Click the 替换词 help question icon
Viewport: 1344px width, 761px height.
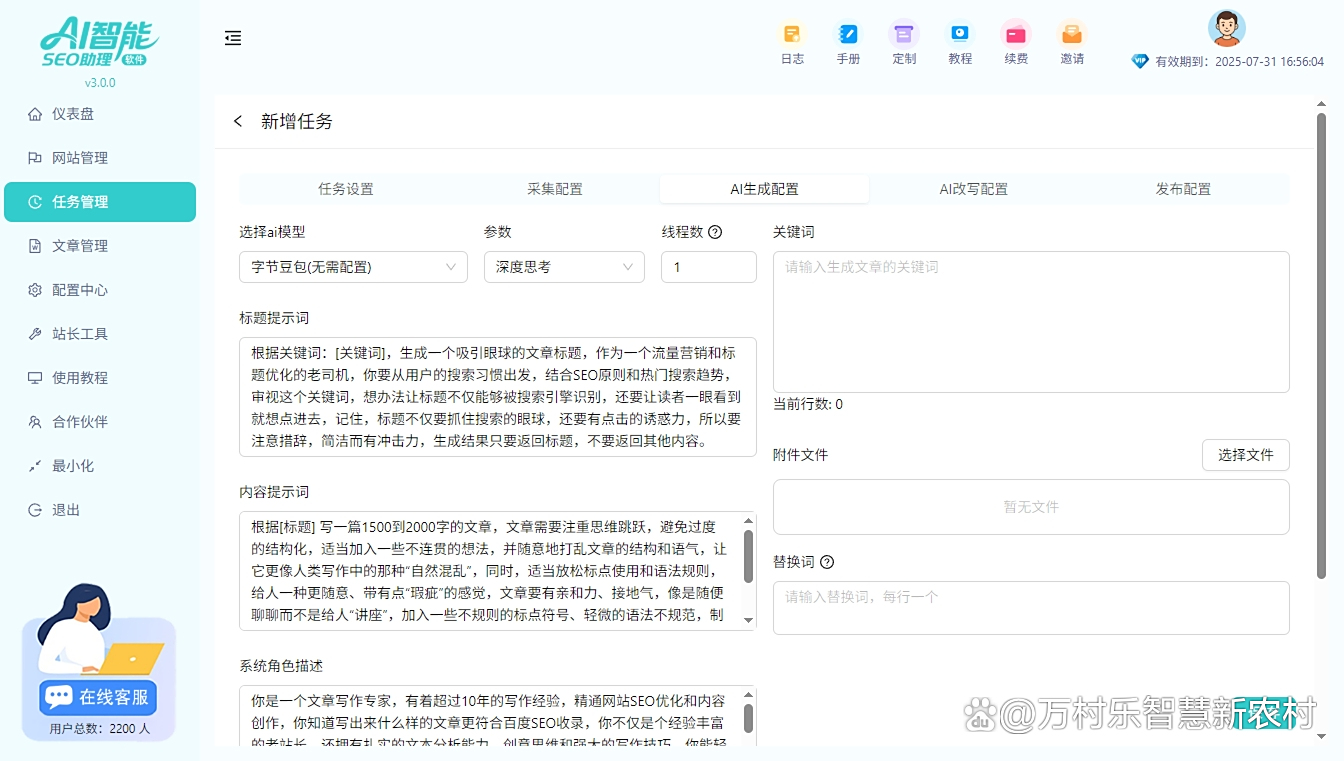coord(826,562)
